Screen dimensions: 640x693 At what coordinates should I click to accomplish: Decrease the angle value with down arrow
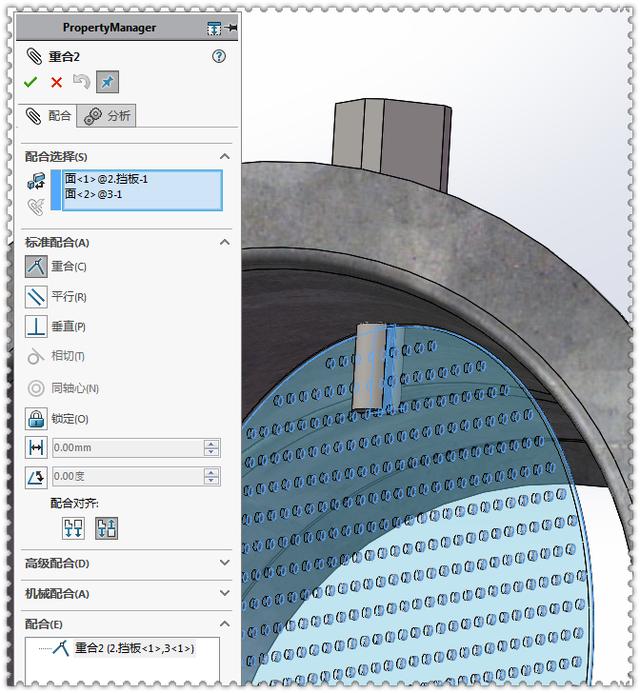point(211,480)
